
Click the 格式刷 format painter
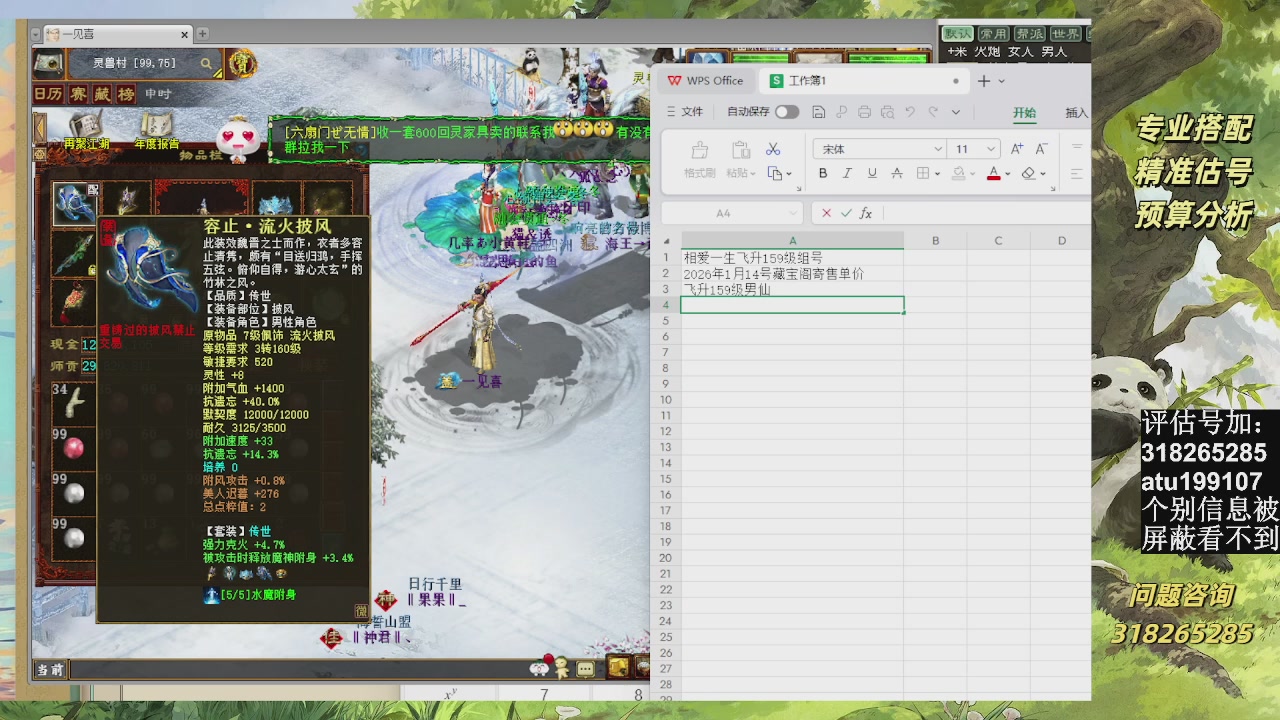click(700, 159)
